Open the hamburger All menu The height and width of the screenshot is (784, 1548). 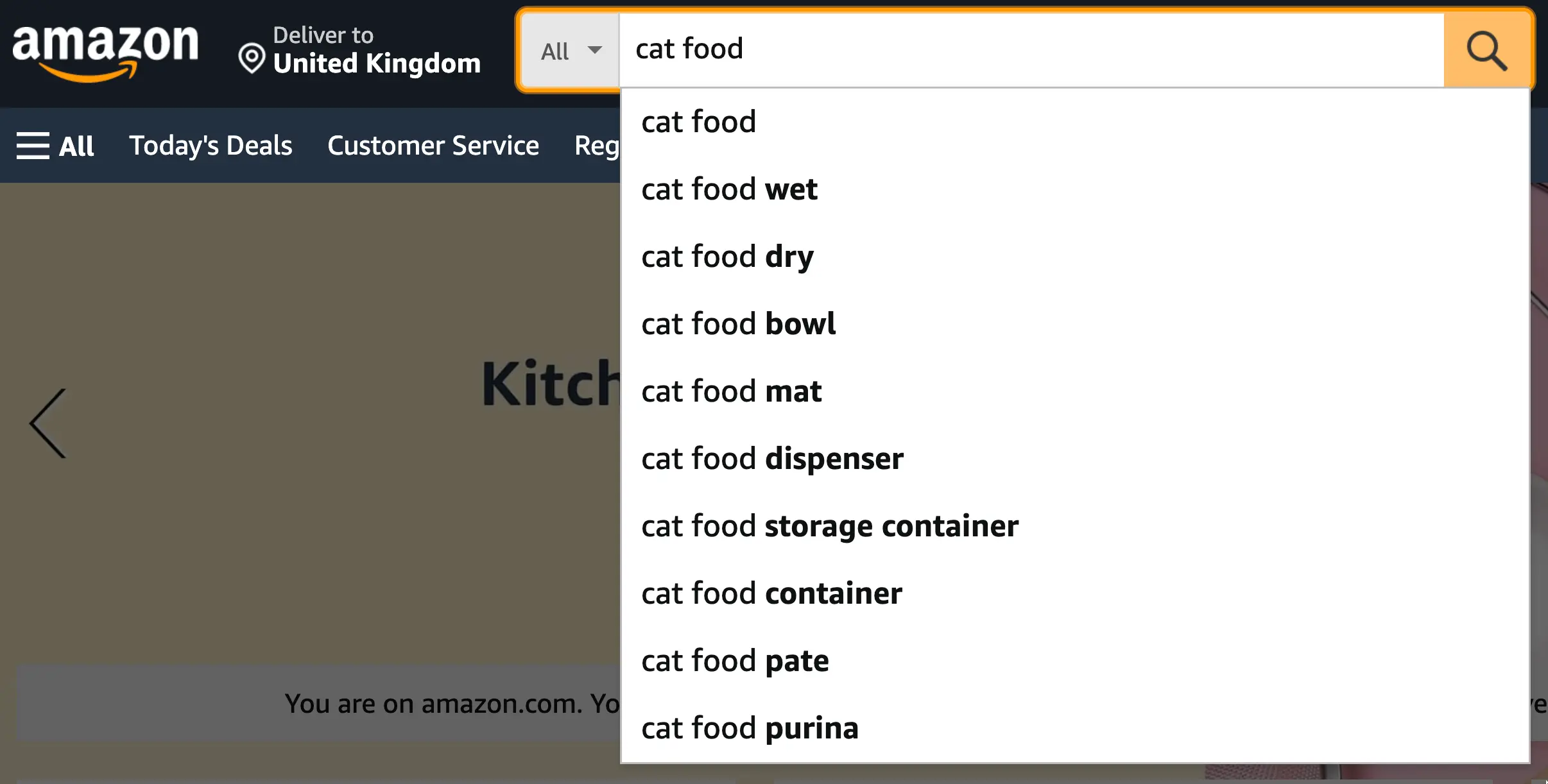click(55, 146)
